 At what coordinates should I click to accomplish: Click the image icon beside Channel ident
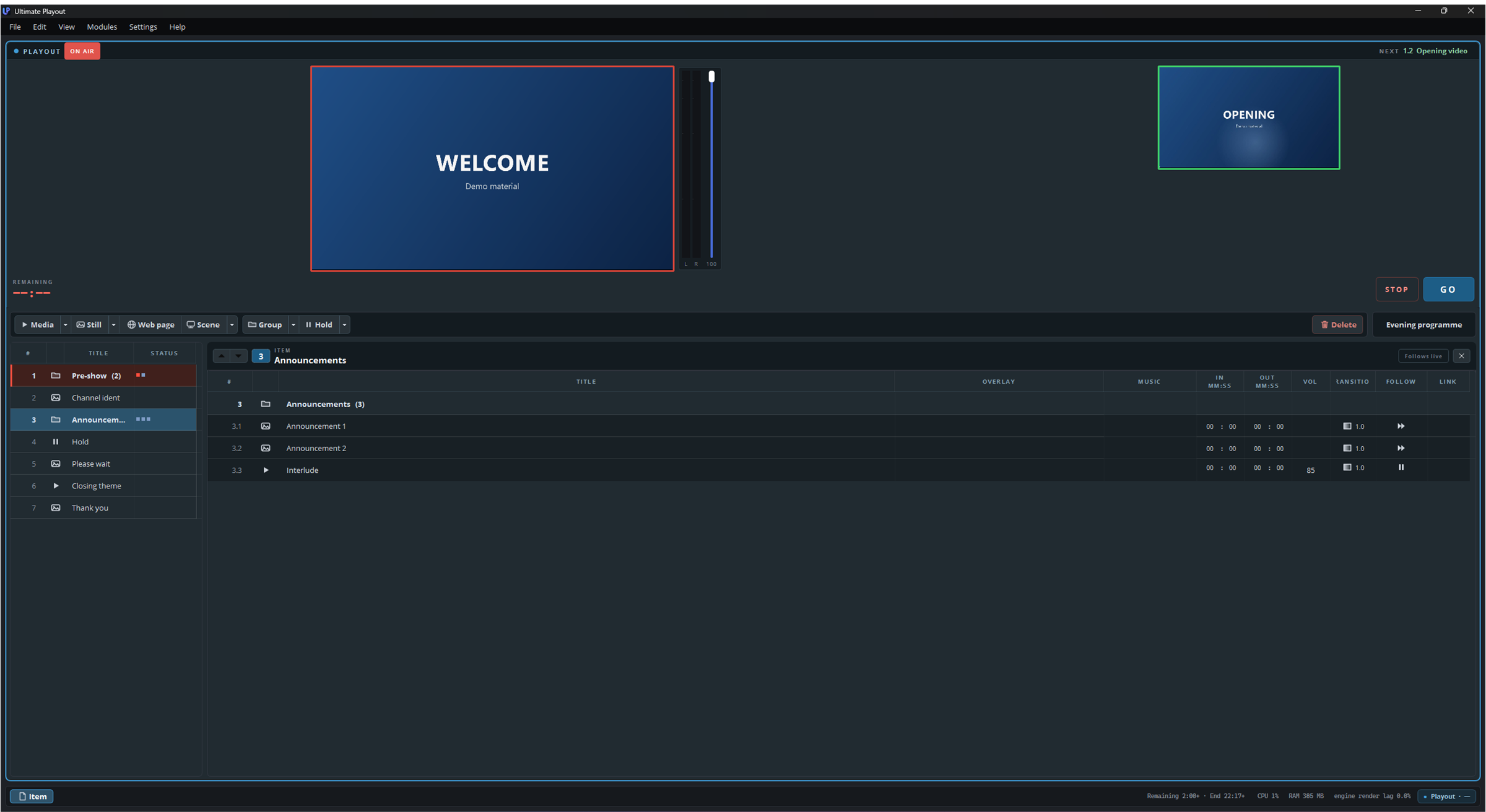tap(56, 397)
